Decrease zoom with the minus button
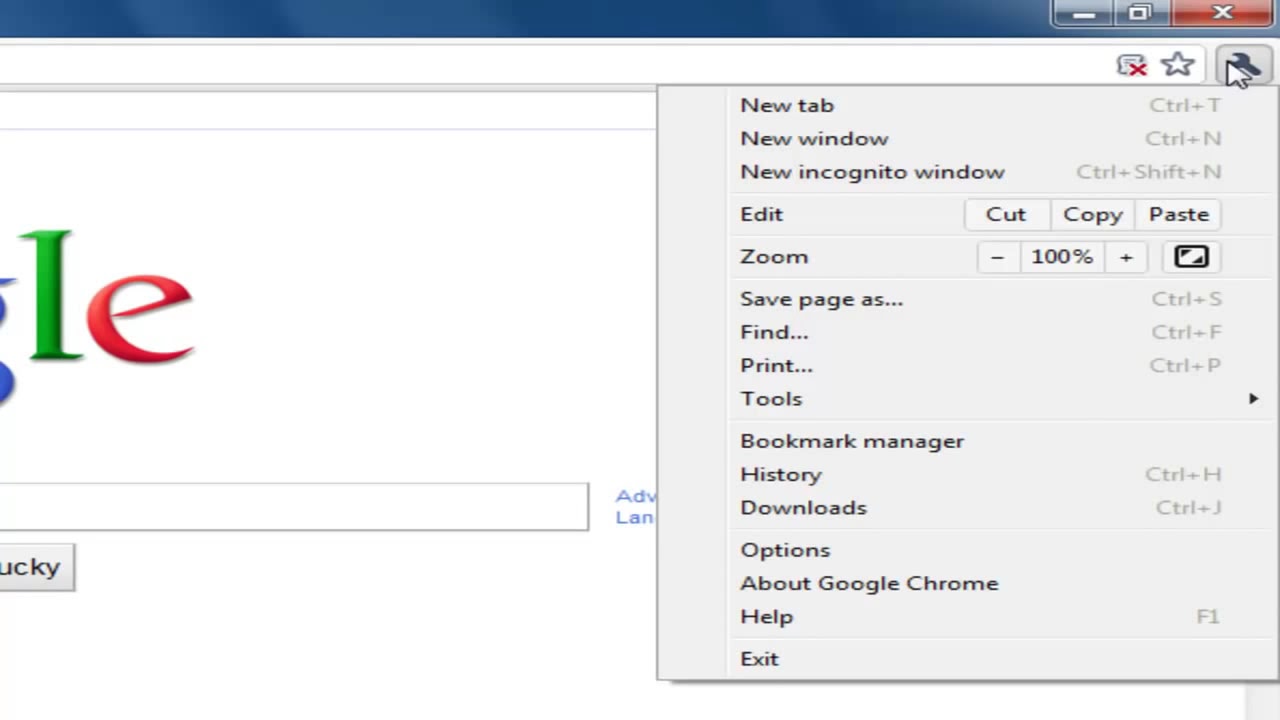The image size is (1280, 720). (x=997, y=257)
